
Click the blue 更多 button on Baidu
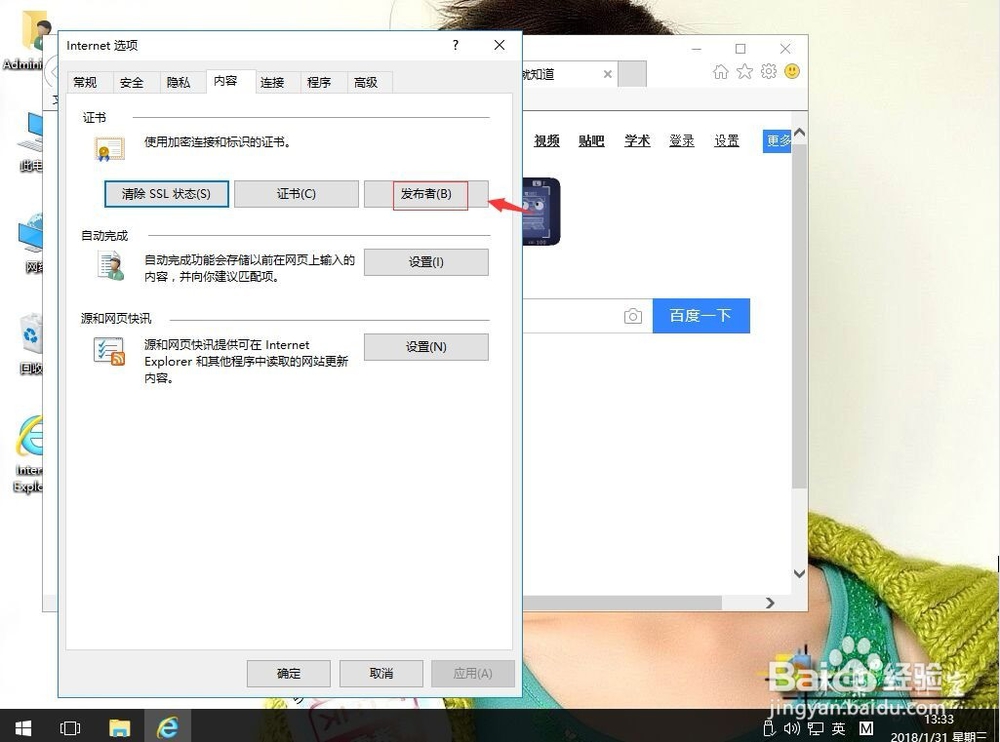(x=777, y=141)
